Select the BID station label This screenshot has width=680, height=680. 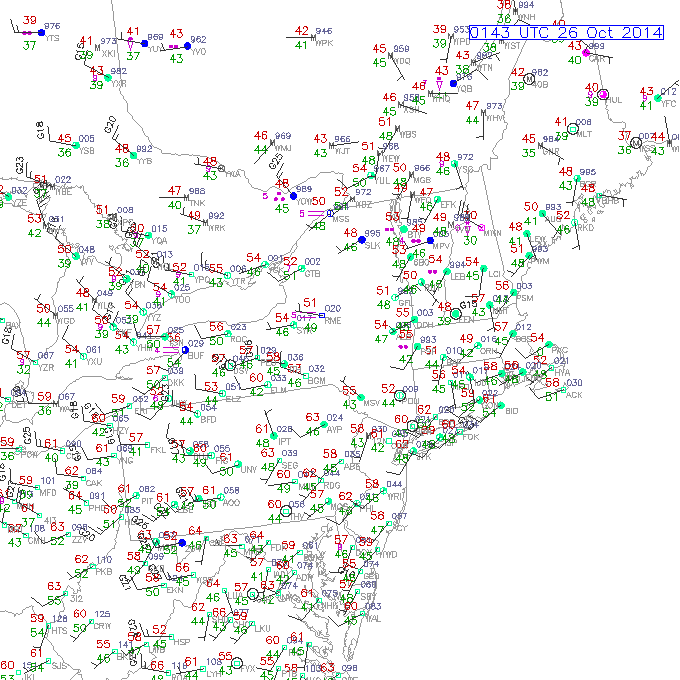tap(512, 411)
